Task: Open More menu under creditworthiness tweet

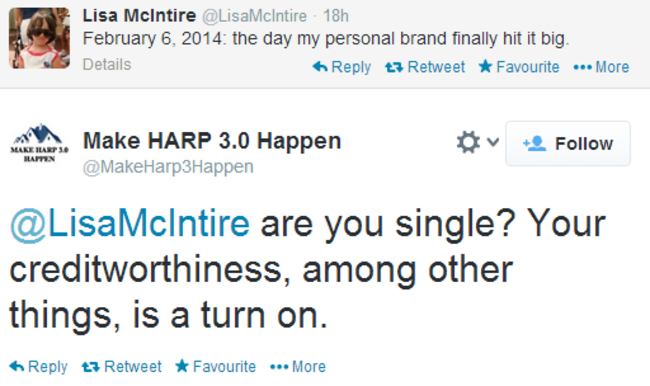Action: (x=298, y=367)
